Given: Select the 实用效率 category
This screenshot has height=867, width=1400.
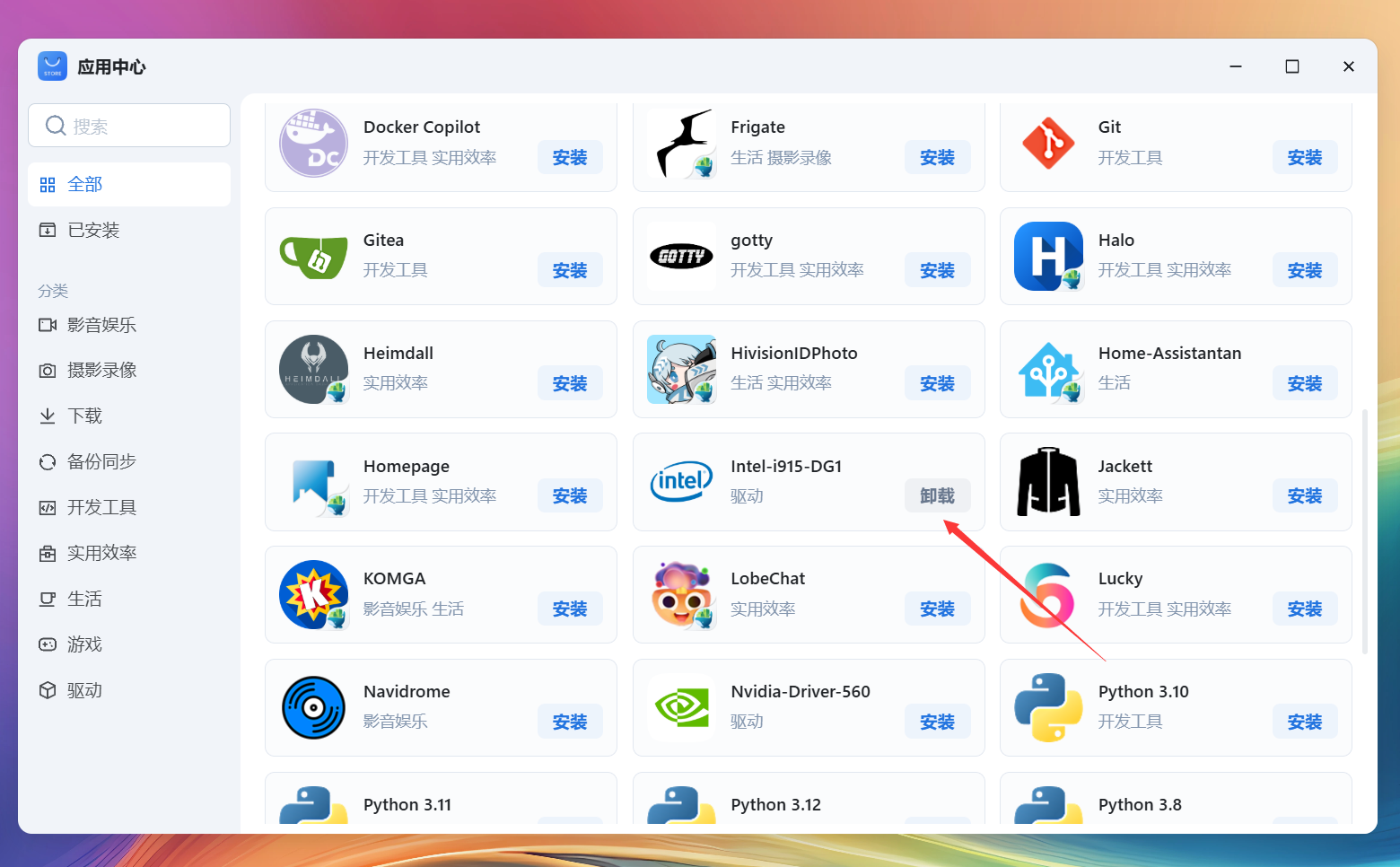Looking at the screenshot, I should pyautogui.click(x=129, y=553).
